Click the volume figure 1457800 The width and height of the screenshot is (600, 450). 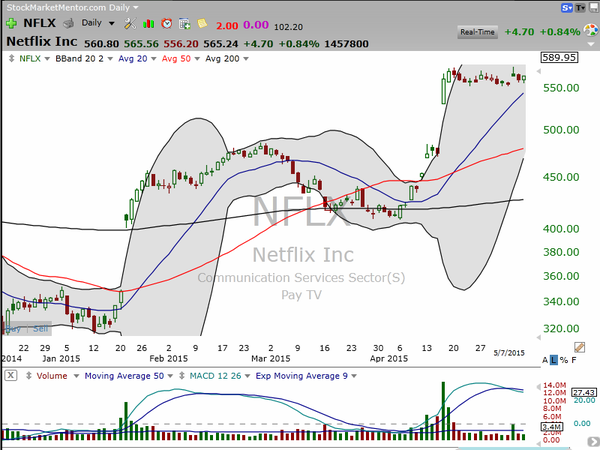coord(346,44)
